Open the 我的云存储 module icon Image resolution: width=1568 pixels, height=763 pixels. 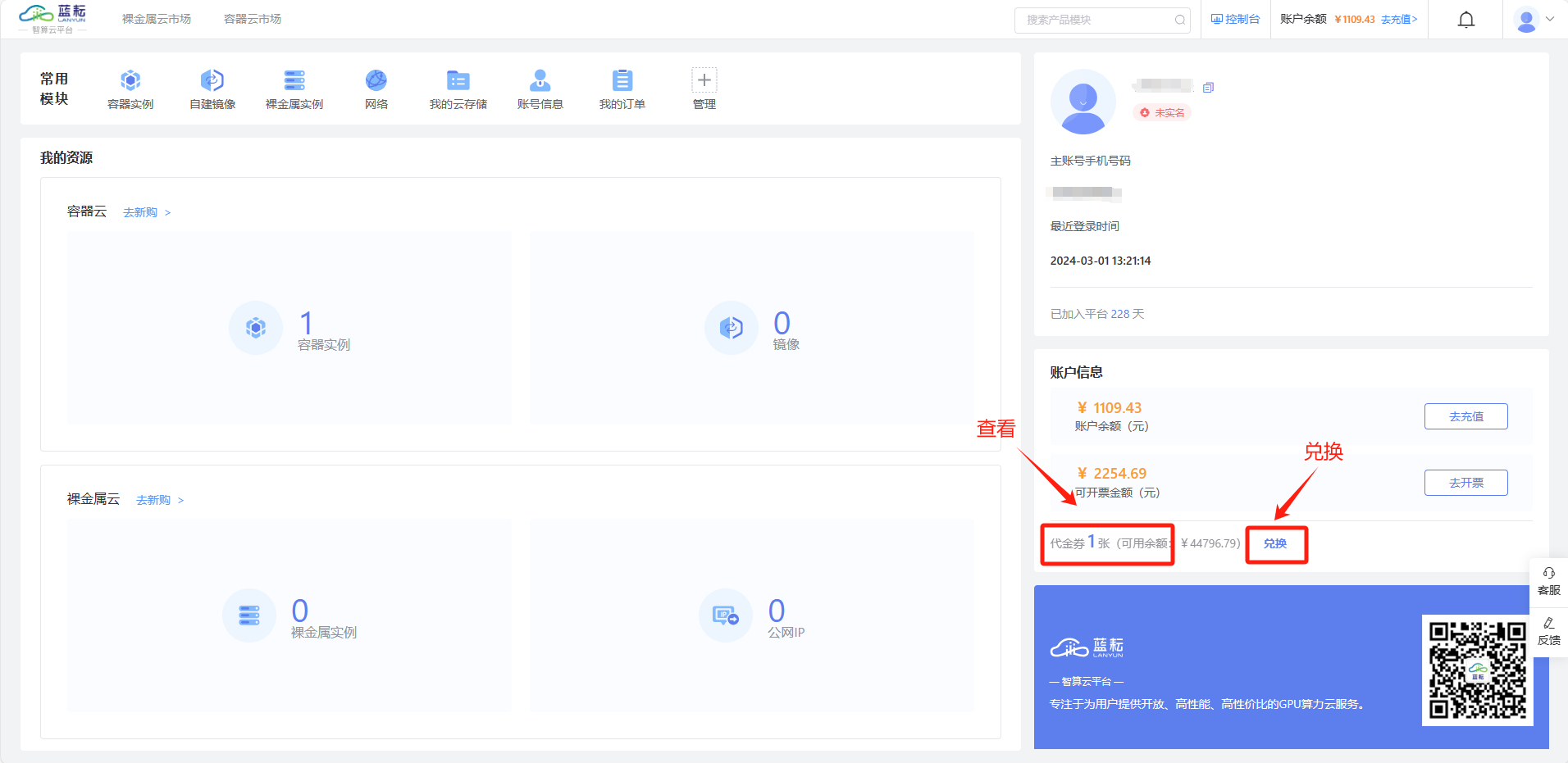[x=458, y=80]
